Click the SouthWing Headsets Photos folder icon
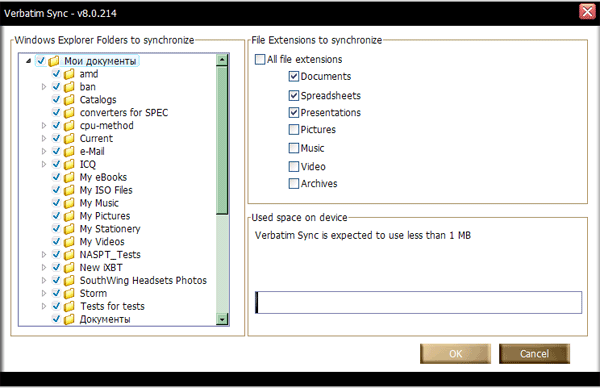 tap(69, 280)
